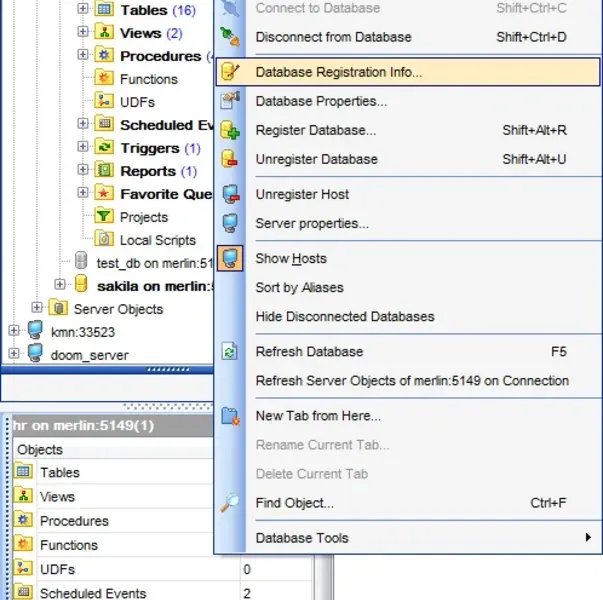Image resolution: width=603 pixels, height=600 pixels.
Task: Click the kmn:33523 host monitor icon
Action: (35, 331)
